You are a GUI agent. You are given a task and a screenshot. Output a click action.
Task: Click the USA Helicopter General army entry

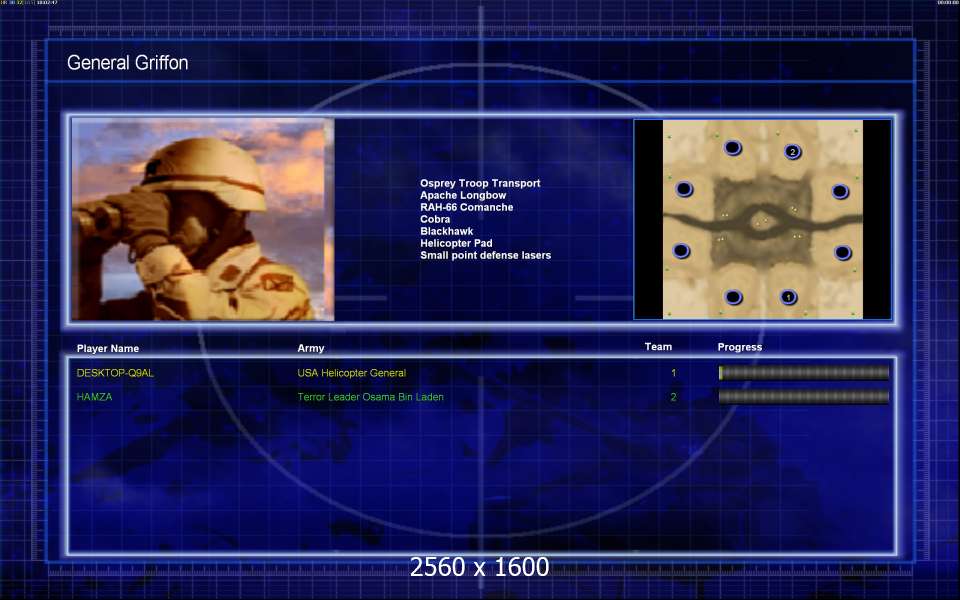pyautogui.click(x=351, y=373)
